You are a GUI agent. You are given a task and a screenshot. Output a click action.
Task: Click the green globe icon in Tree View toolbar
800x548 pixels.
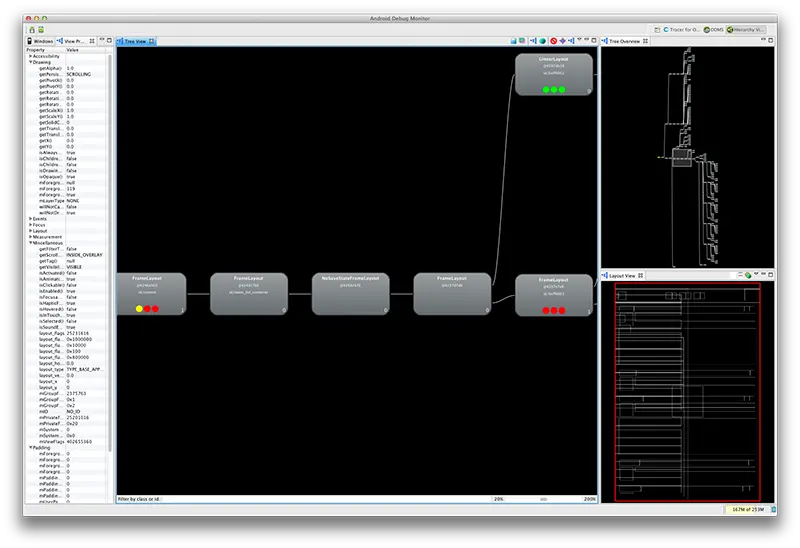(x=542, y=41)
